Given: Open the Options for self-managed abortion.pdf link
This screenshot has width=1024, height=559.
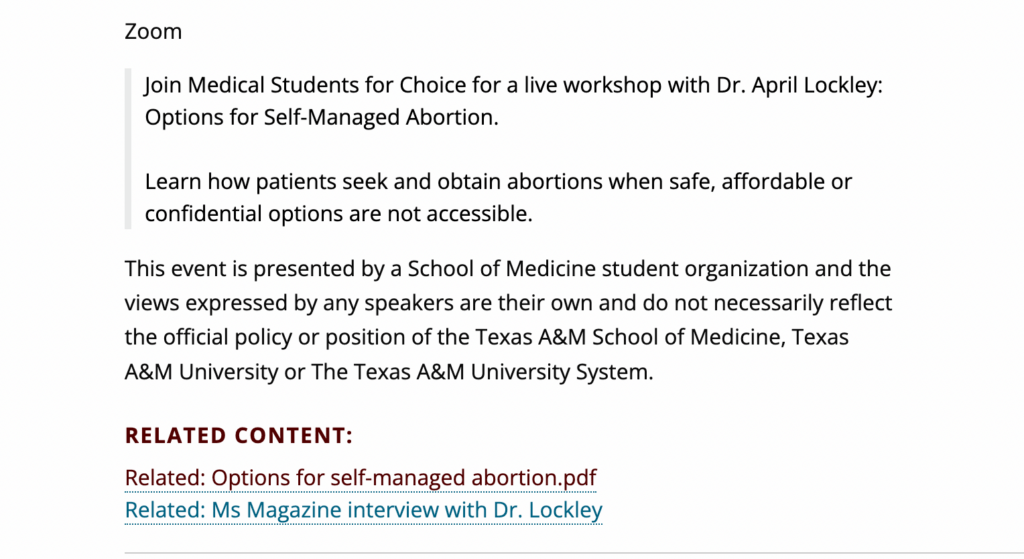Looking at the screenshot, I should [x=360, y=477].
